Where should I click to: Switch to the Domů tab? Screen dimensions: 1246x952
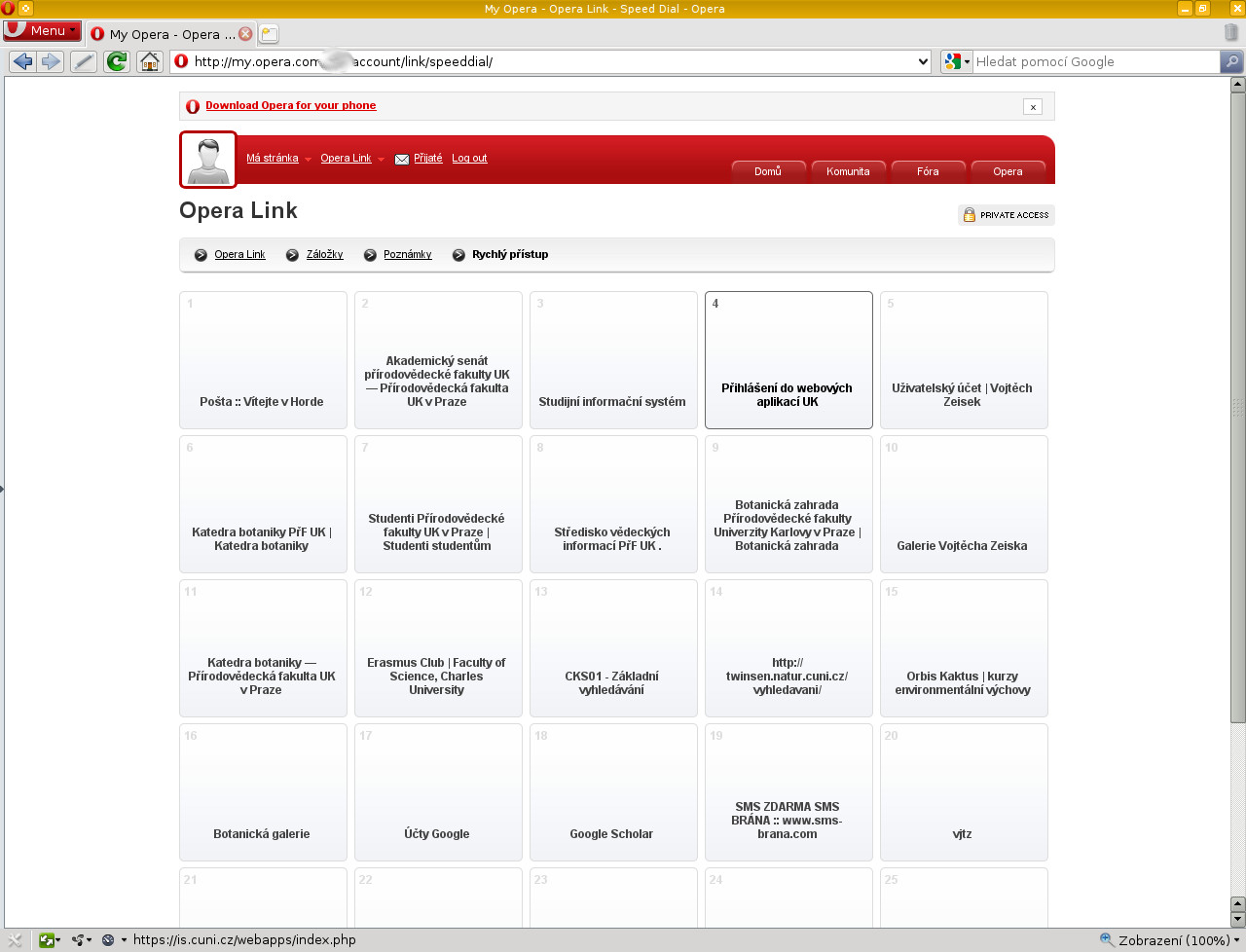pyautogui.click(x=768, y=171)
